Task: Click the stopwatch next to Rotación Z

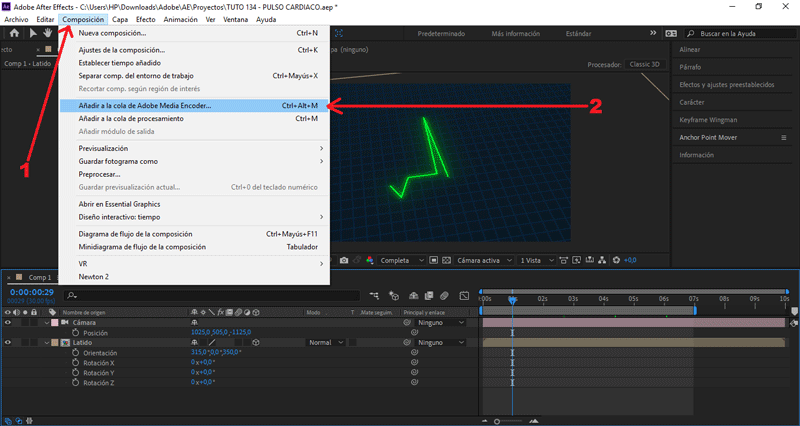Action: 76,383
